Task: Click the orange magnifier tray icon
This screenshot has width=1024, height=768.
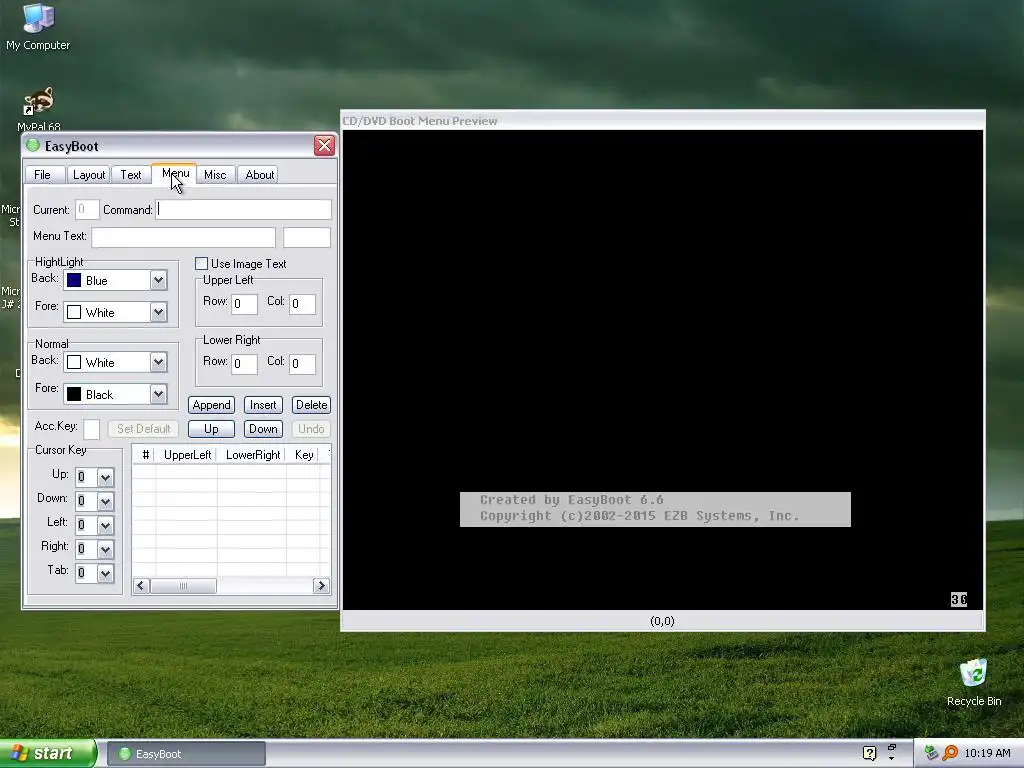Action: [950, 753]
